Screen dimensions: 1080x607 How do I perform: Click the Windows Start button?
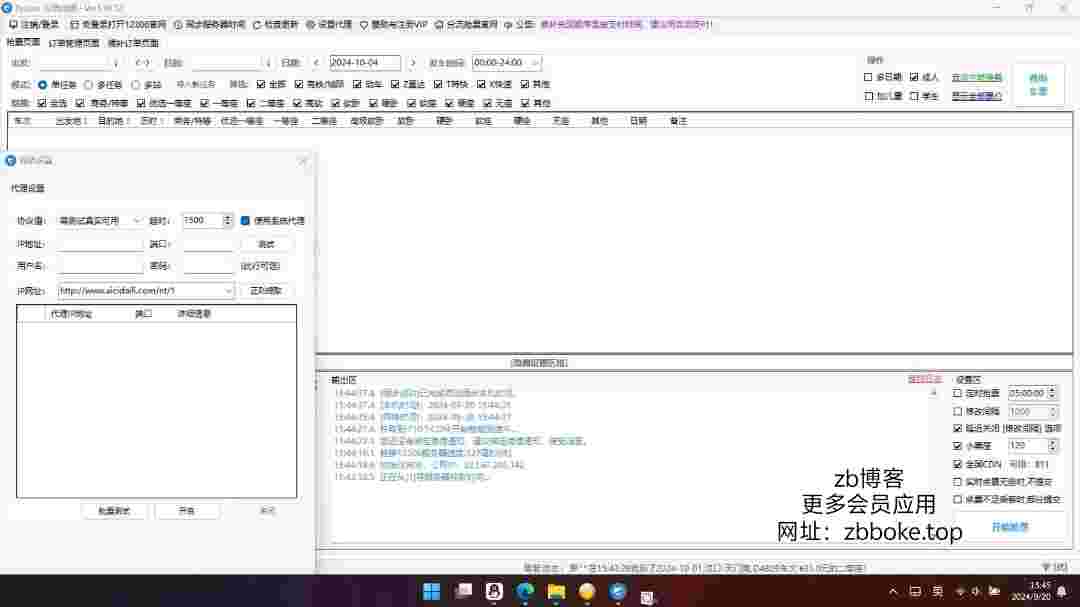(432, 591)
